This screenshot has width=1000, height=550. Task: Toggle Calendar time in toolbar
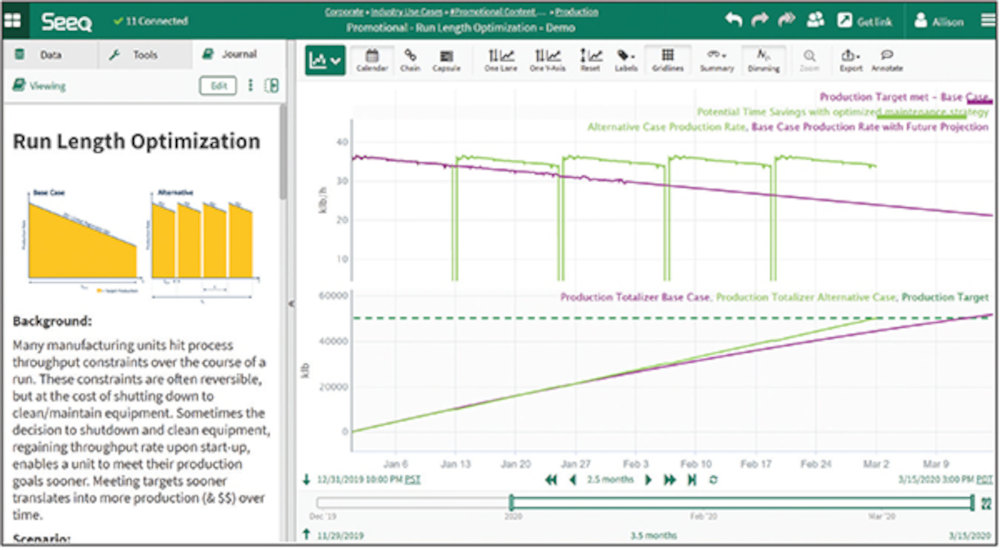[372, 60]
